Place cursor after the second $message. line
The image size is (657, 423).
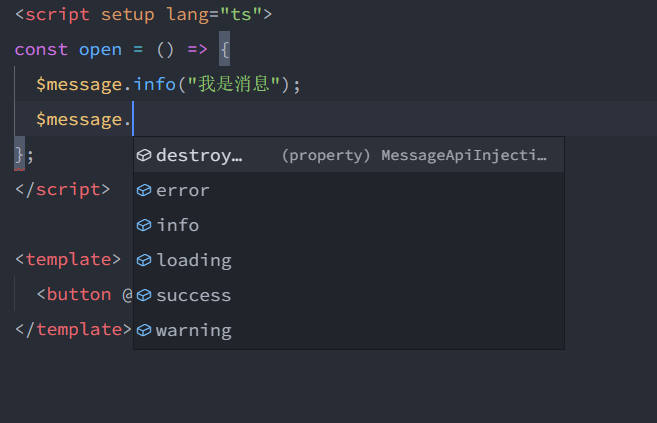(133, 120)
